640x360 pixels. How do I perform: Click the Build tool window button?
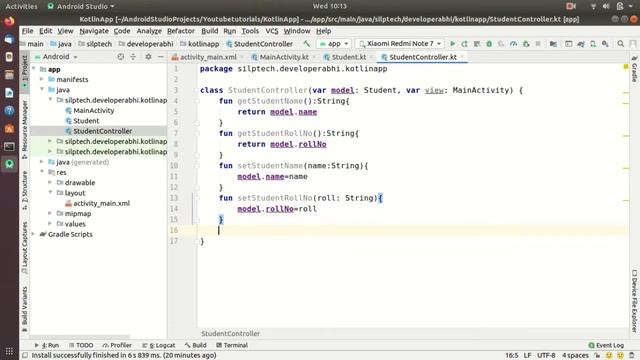click(x=196, y=345)
